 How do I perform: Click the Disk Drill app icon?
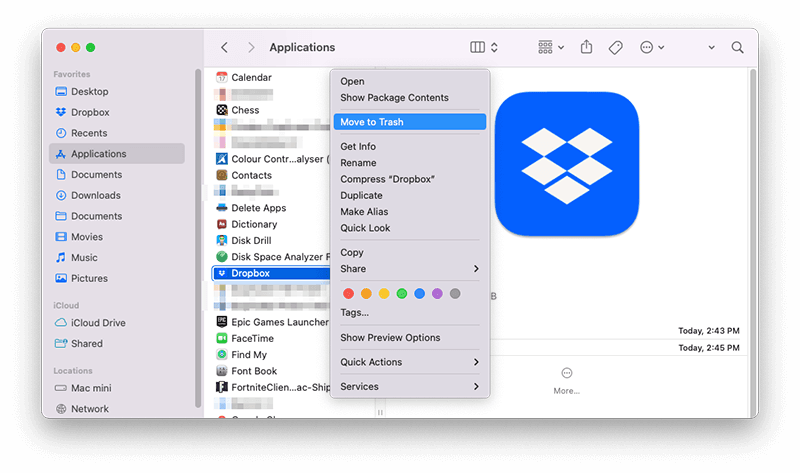click(221, 241)
